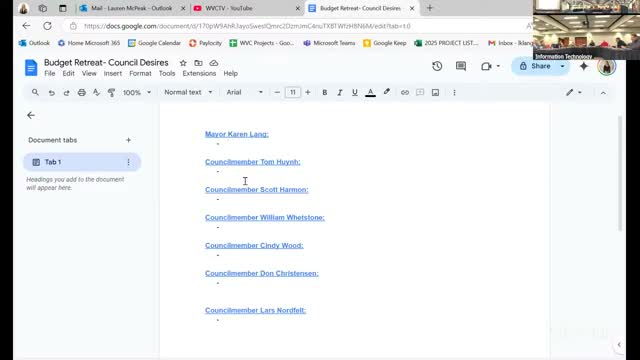Viewport: 640px width, 360px height.
Task: Start a video call meeting icon
Action: coord(486,66)
